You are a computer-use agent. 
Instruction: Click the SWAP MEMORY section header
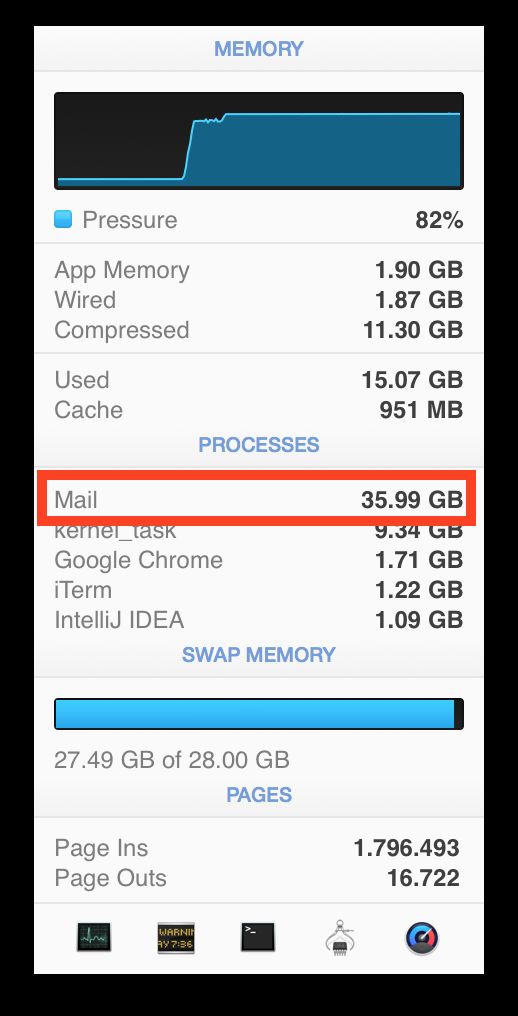(259, 654)
